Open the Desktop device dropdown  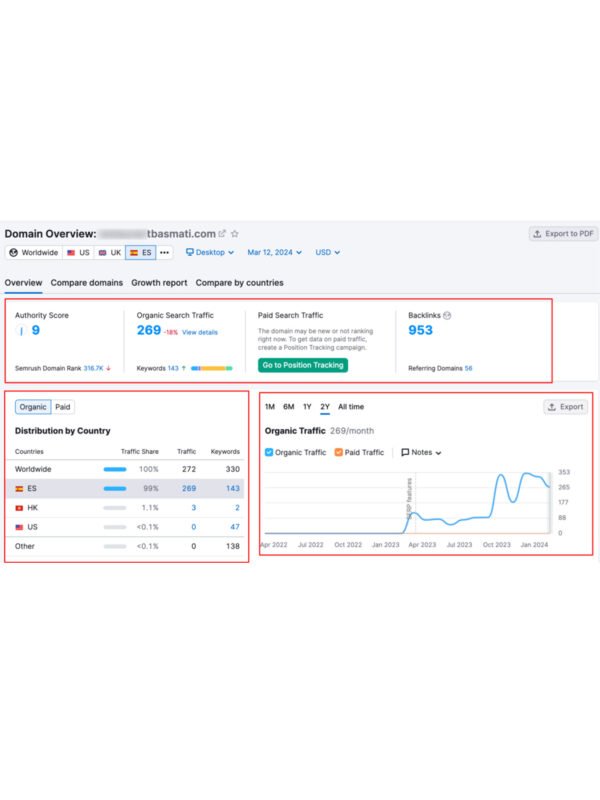[x=210, y=253]
